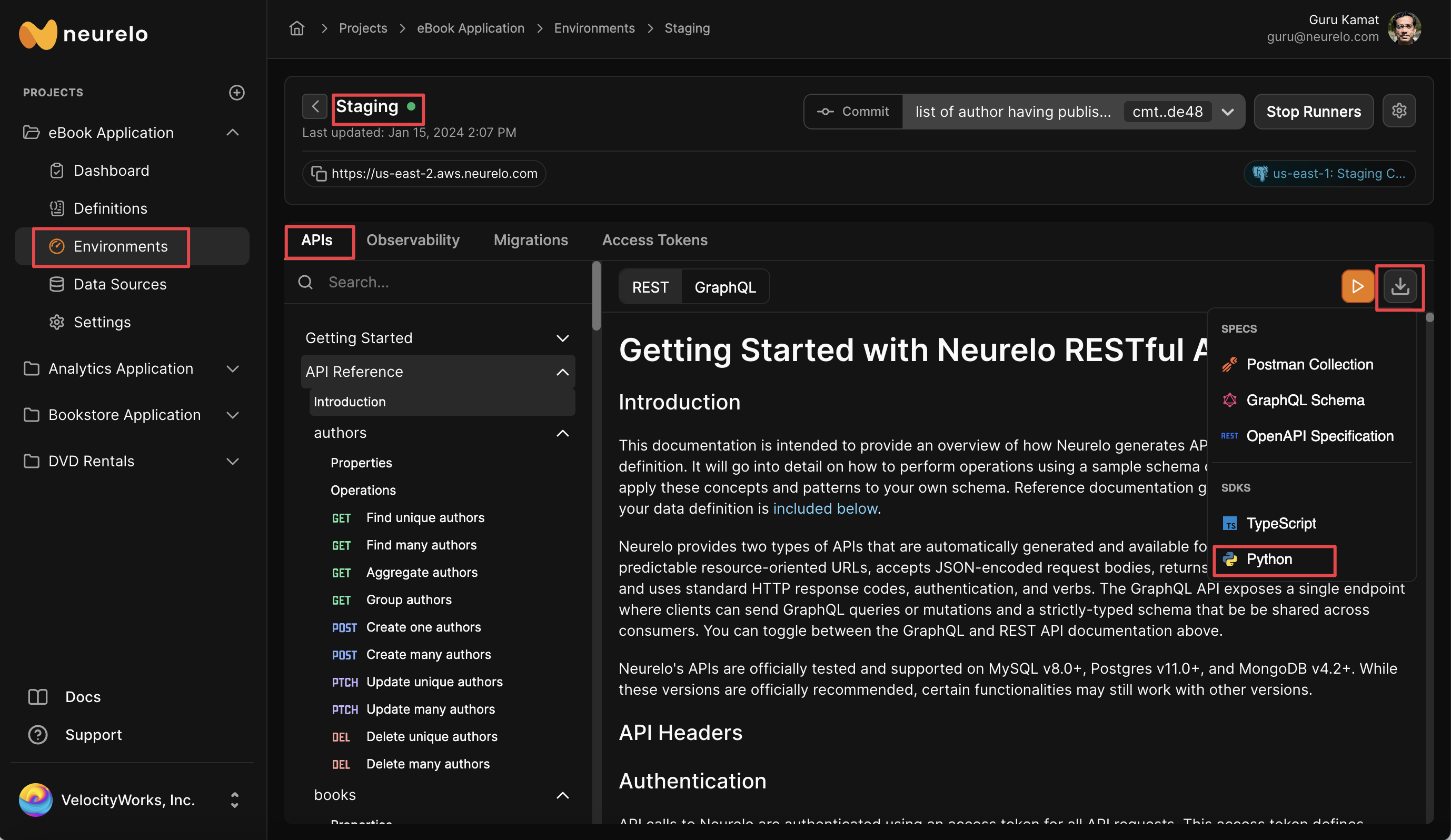
Task: Click the orange play button
Action: pyautogui.click(x=1357, y=286)
